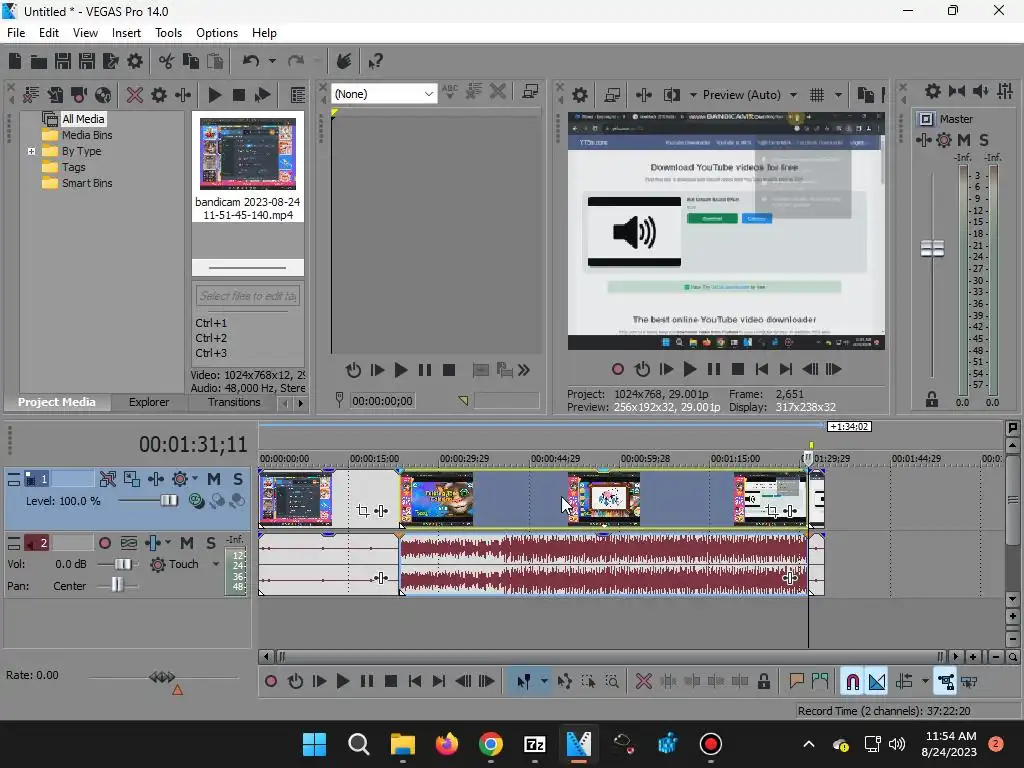Toggle Lock Envelopes to Events button
Screen dimensions: 1024x768
(x=946, y=682)
